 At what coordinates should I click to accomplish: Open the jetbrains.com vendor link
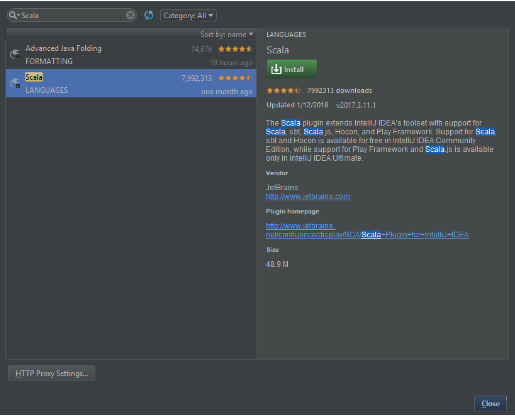(x=308, y=196)
